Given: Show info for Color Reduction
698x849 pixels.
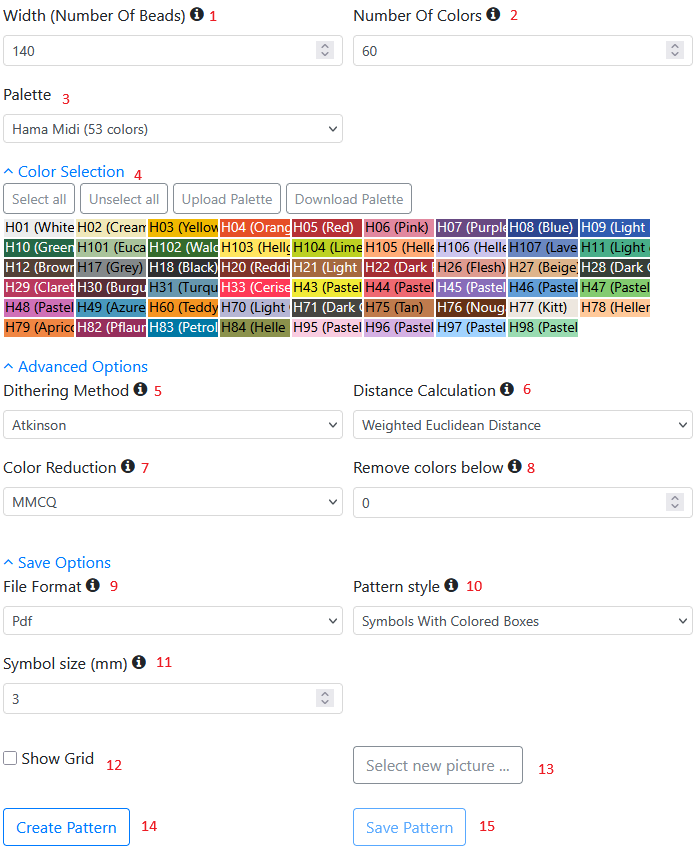Looking at the screenshot, I should (128, 466).
